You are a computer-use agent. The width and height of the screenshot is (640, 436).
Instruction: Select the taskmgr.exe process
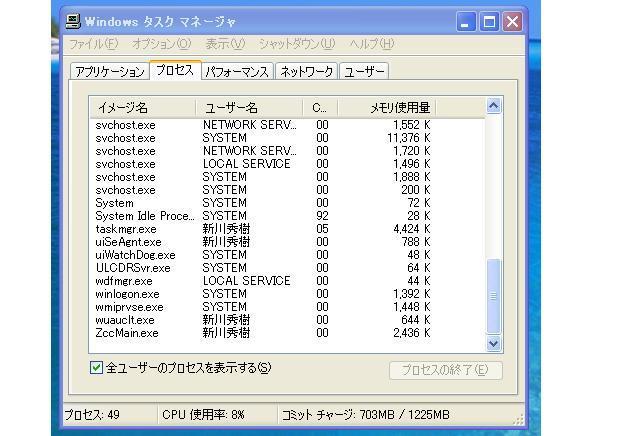[287, 229]
